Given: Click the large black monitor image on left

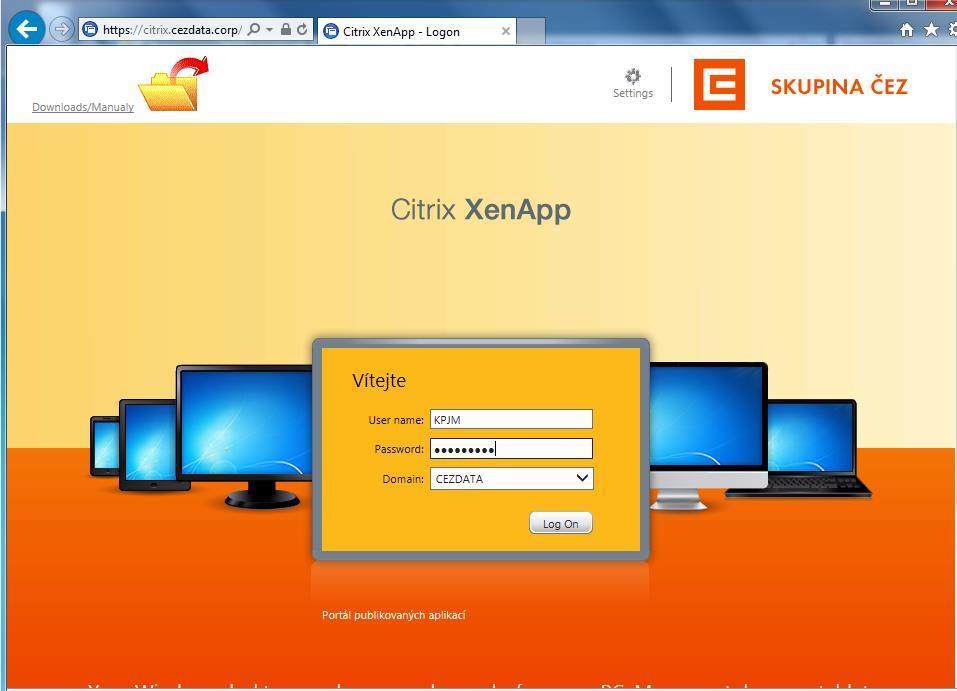Looking at the screenshot, I should coord(245,436).
